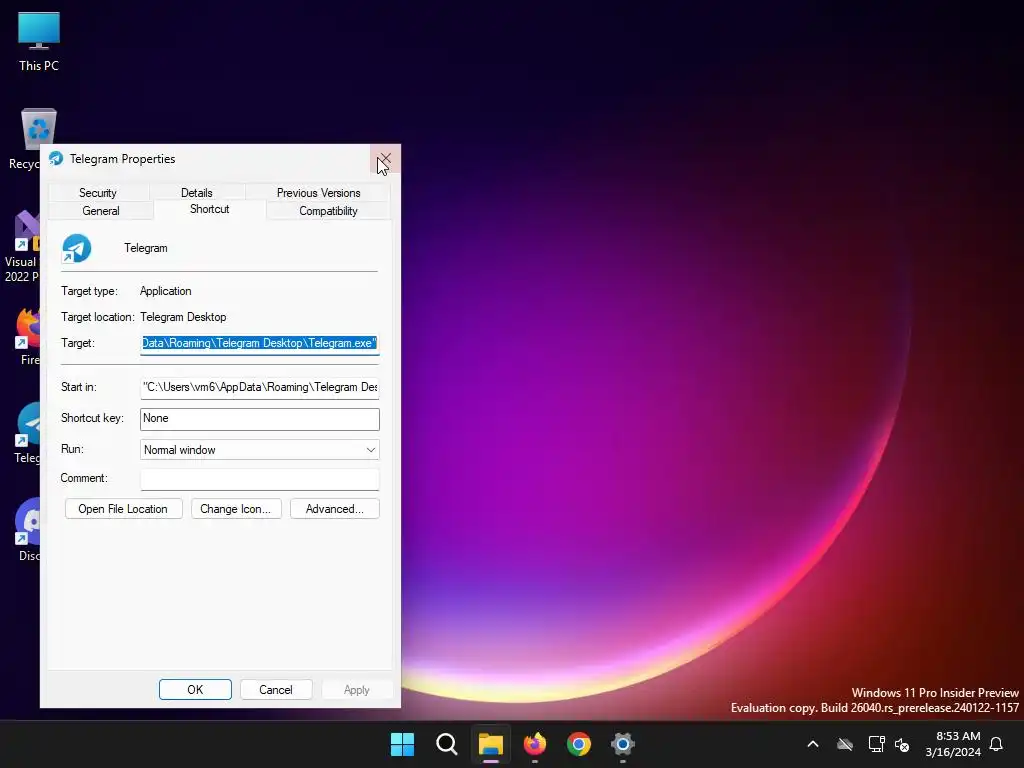The width and height of the screenshot is (1024, 768).
Task: Click the Target location value Telegram Desktop
Action: (184, 317)
